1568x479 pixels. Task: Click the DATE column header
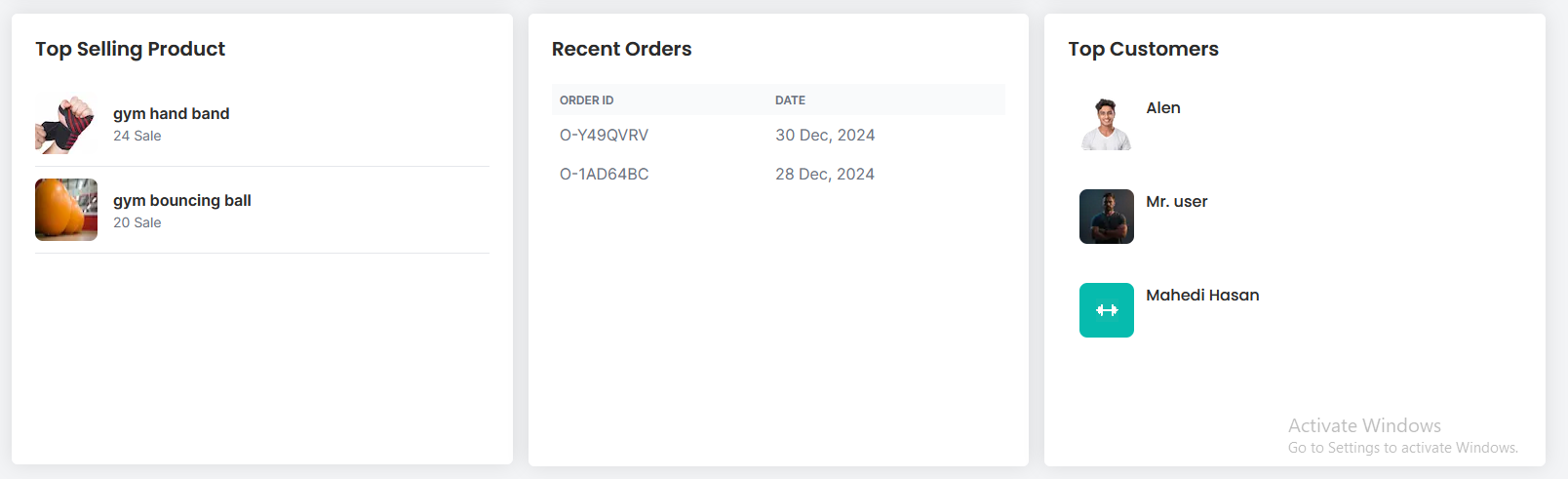[790, 100]
